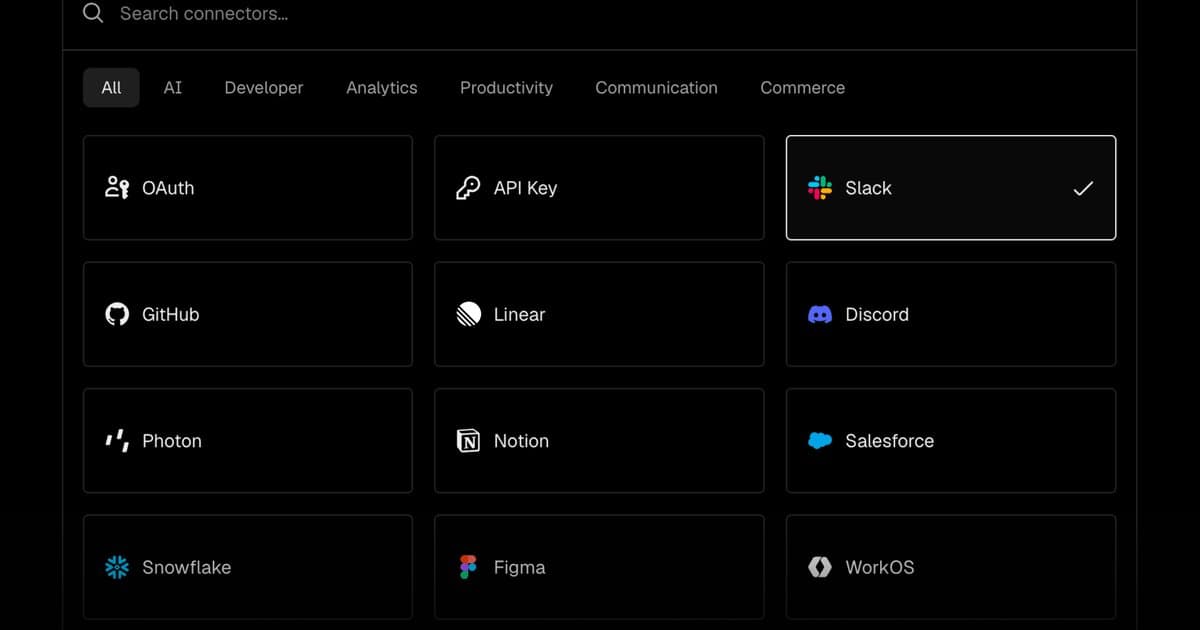Open the Productivity tab

(506, 88)
